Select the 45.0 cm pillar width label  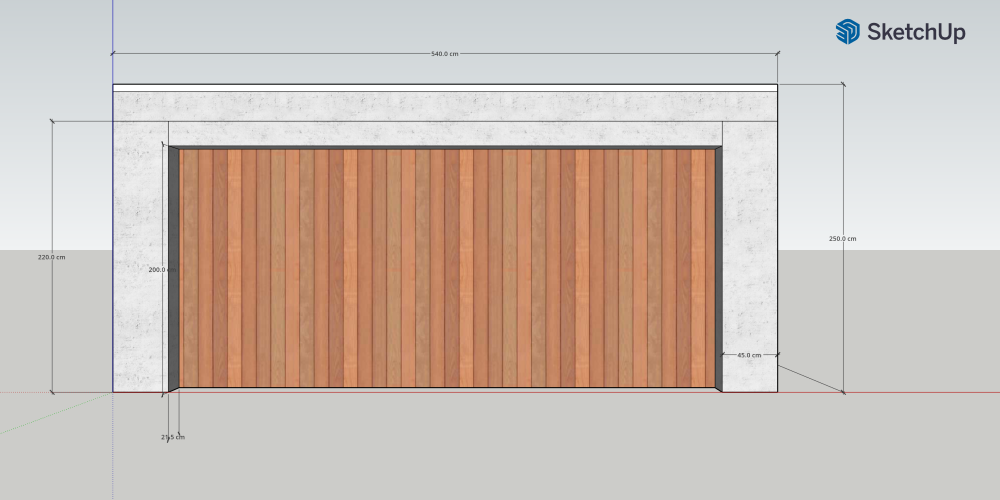point(749,355)
